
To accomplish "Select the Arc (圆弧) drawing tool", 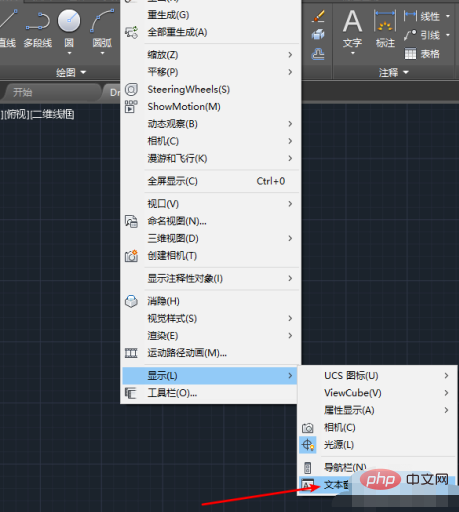I will [x=102, y=28].
